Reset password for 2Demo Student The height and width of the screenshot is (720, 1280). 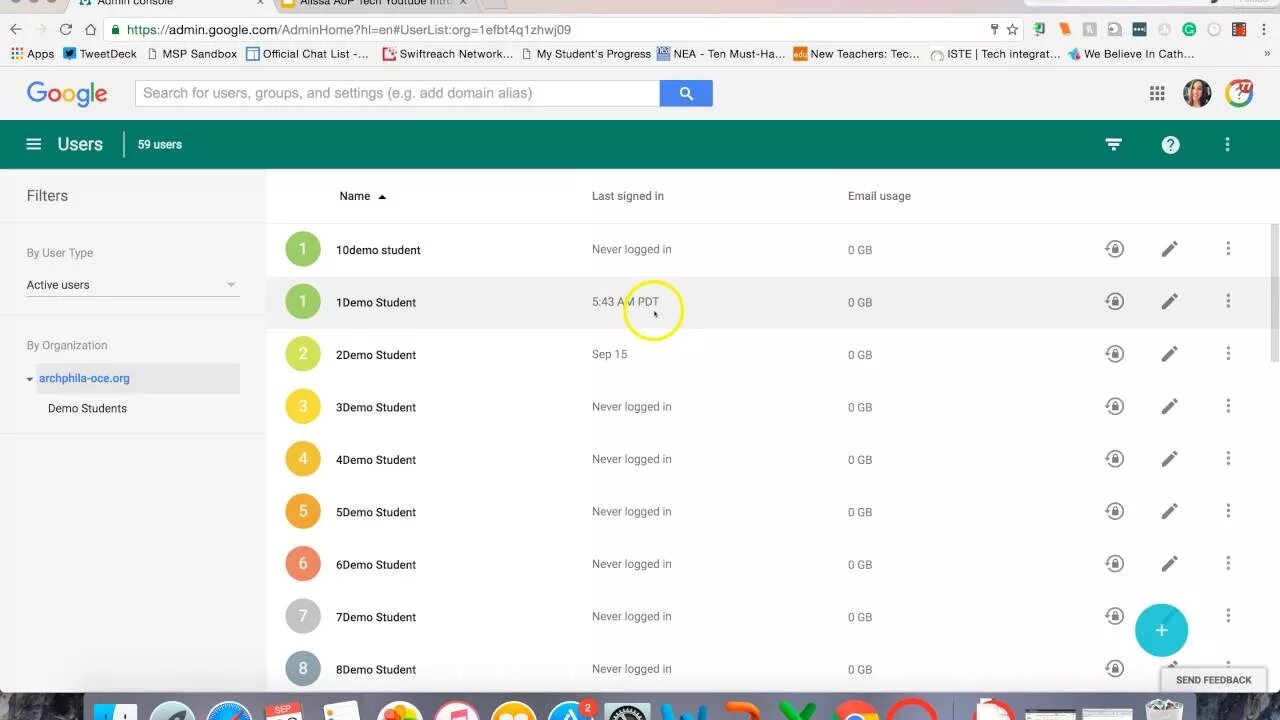1114,354
